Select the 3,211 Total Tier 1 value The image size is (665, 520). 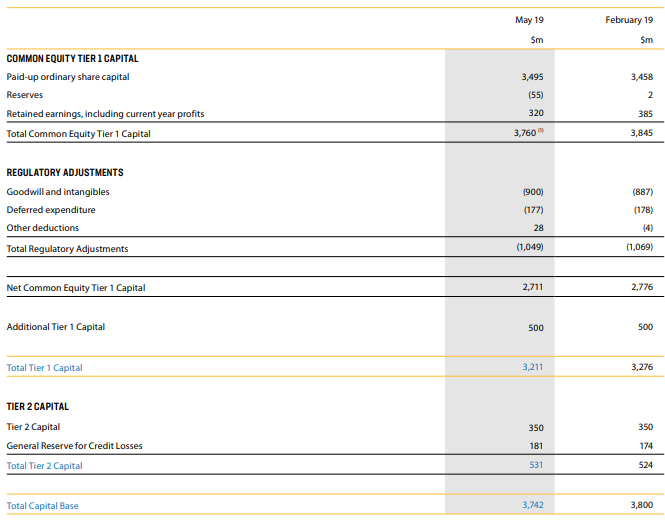coord(533,367)
